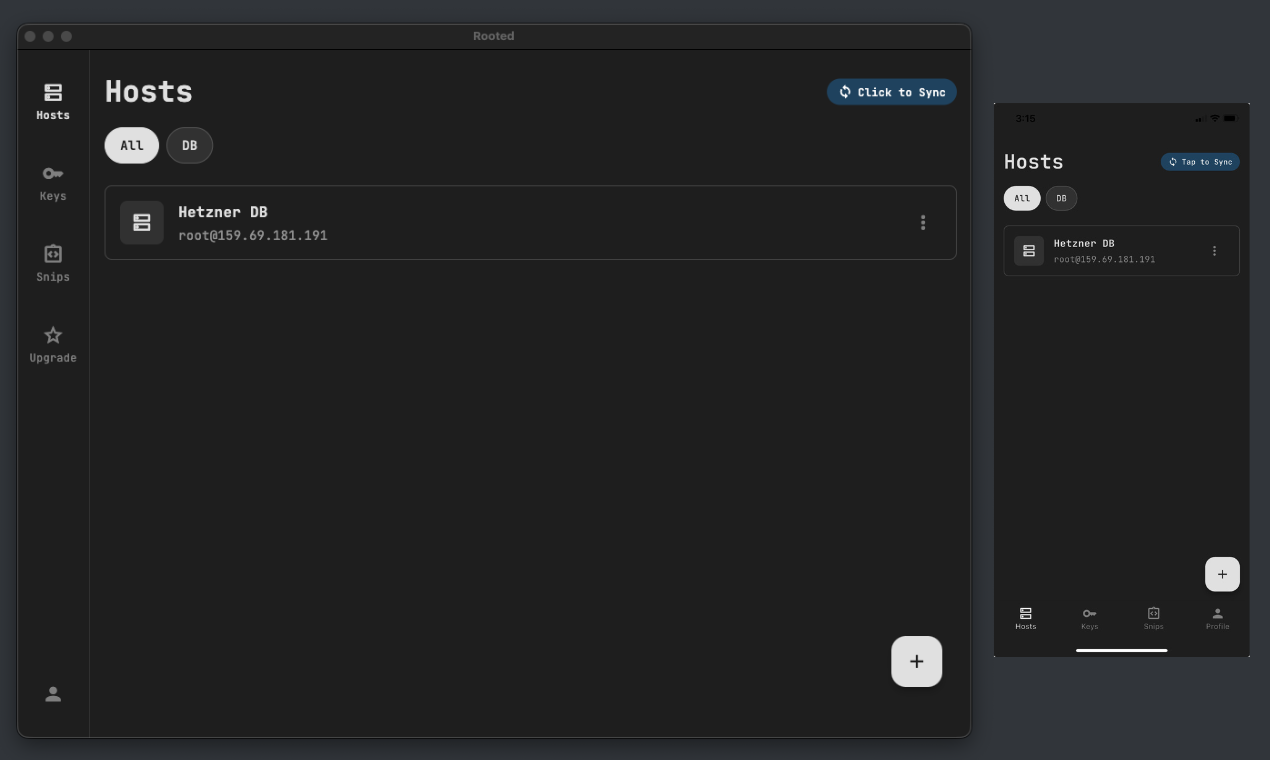Open the profile icon at sidebar bottom
Screen dimensions: 1270x760
[52, 694]
